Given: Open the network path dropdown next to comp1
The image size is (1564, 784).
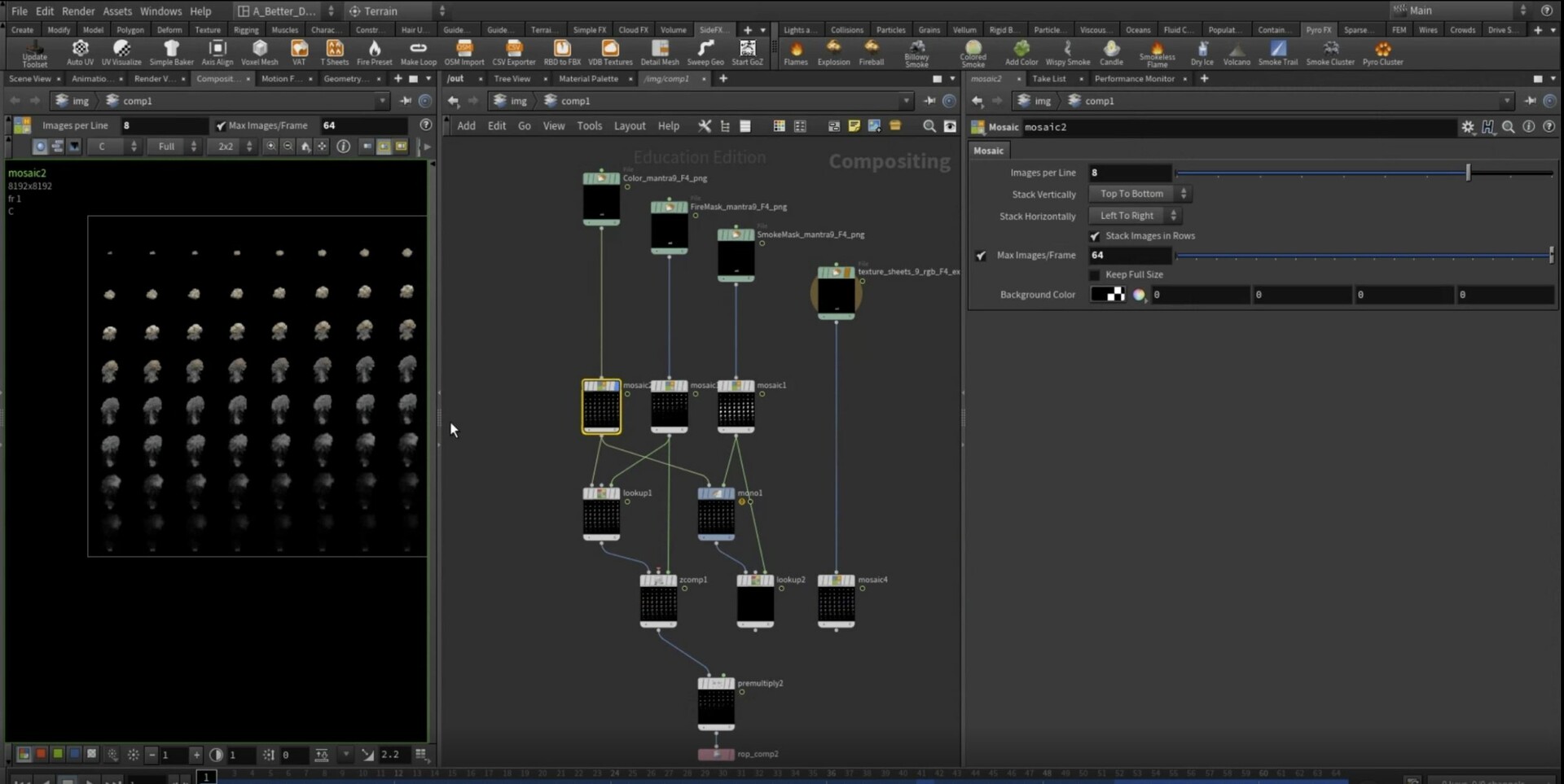Looking at the screenshot, I should click(907, 100).
